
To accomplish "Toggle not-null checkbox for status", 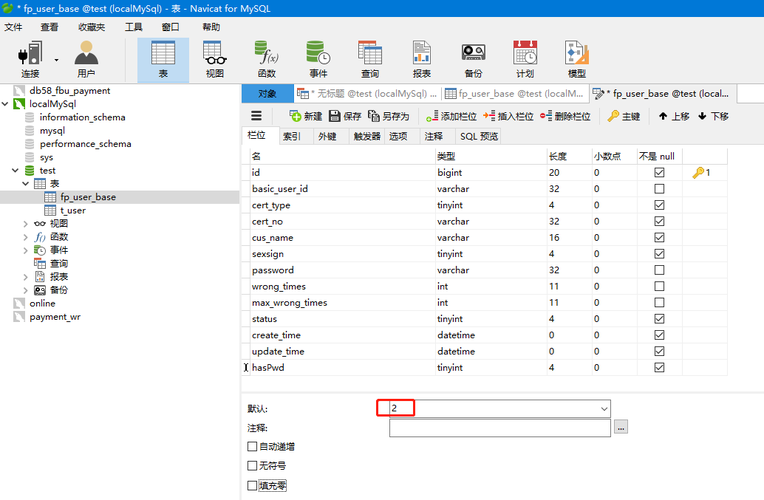I will click(659, 319).
